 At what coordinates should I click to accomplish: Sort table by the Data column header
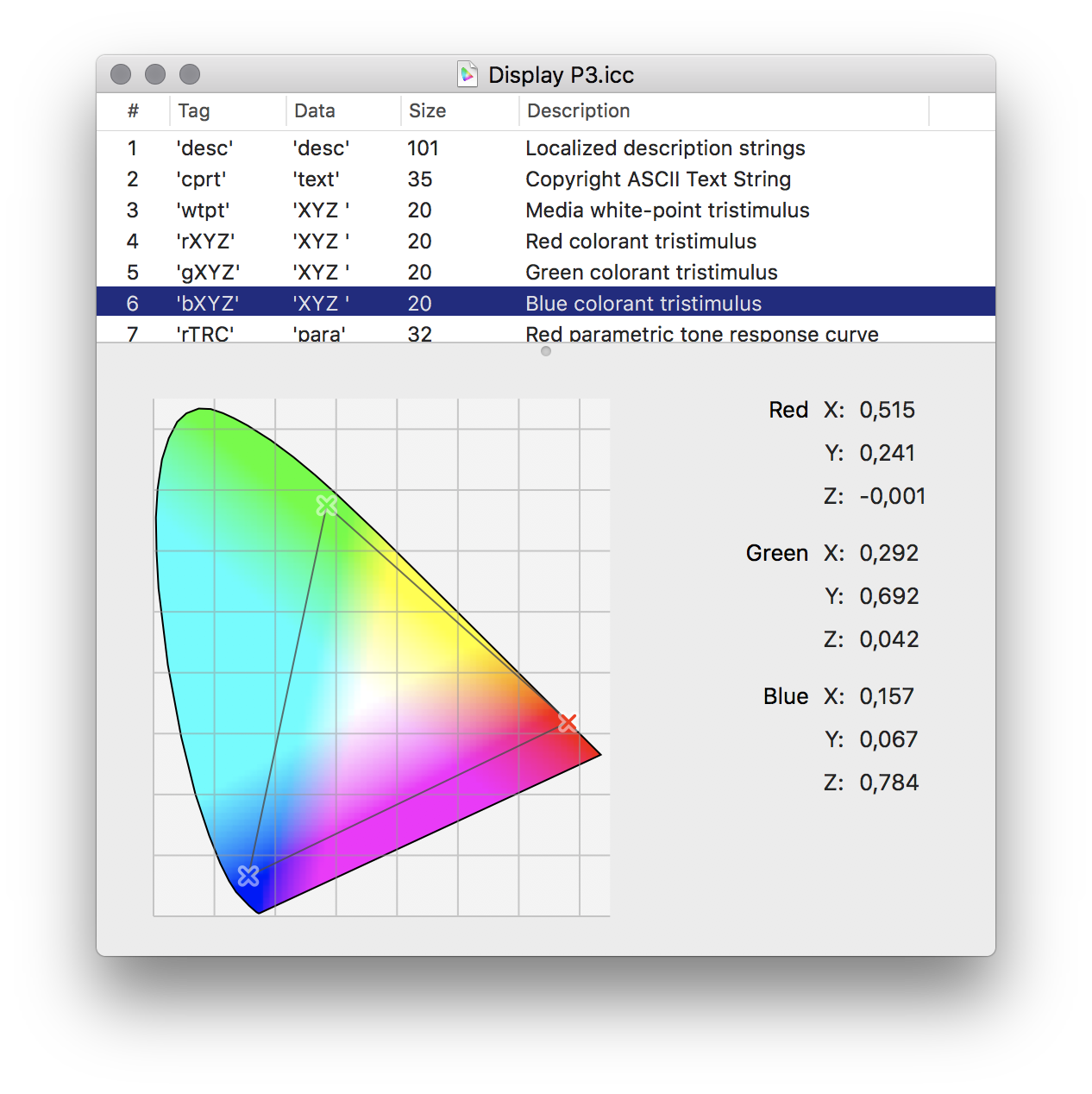343,110
